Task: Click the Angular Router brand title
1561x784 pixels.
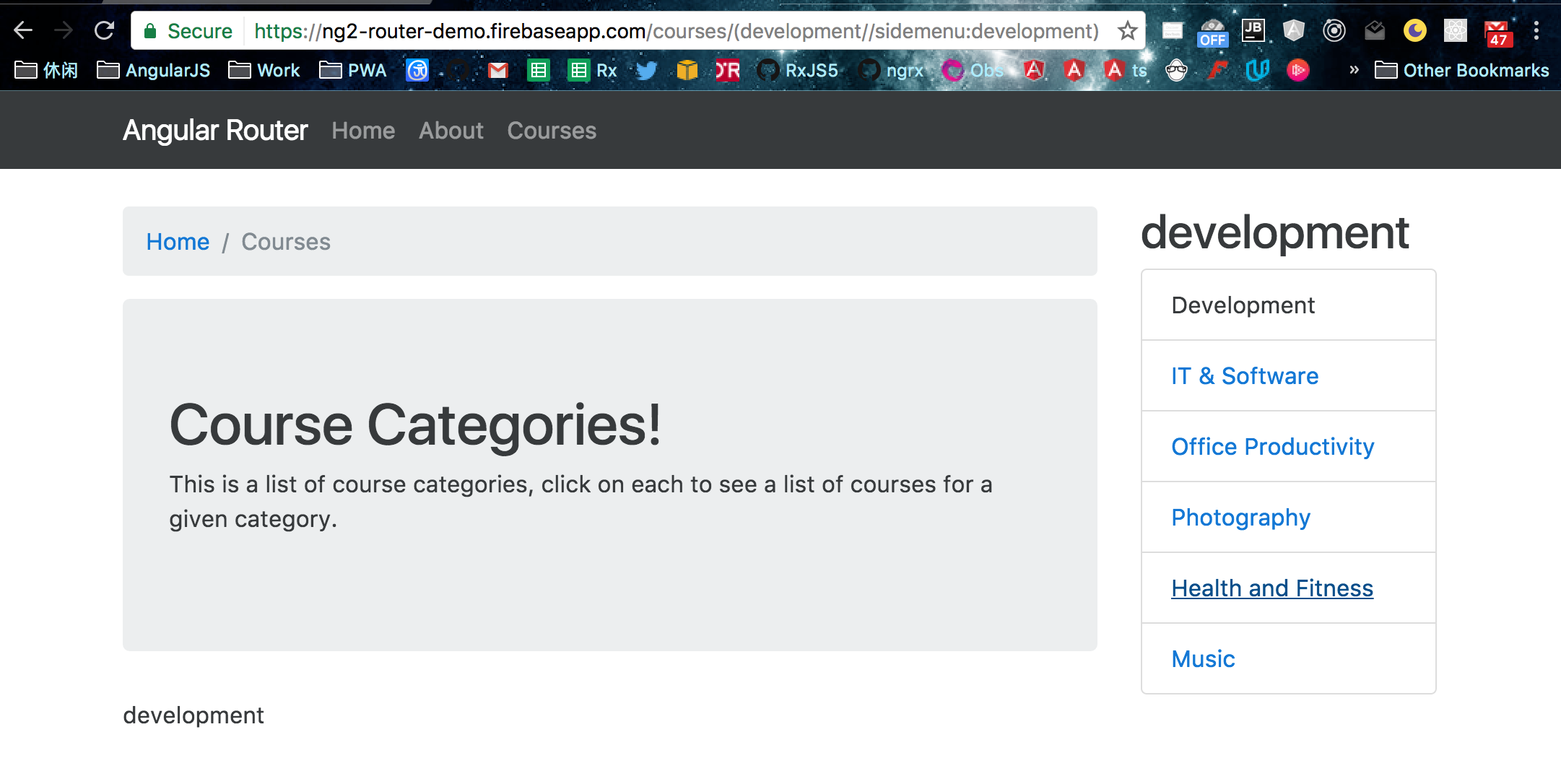Action: click(x=215, y=131)
